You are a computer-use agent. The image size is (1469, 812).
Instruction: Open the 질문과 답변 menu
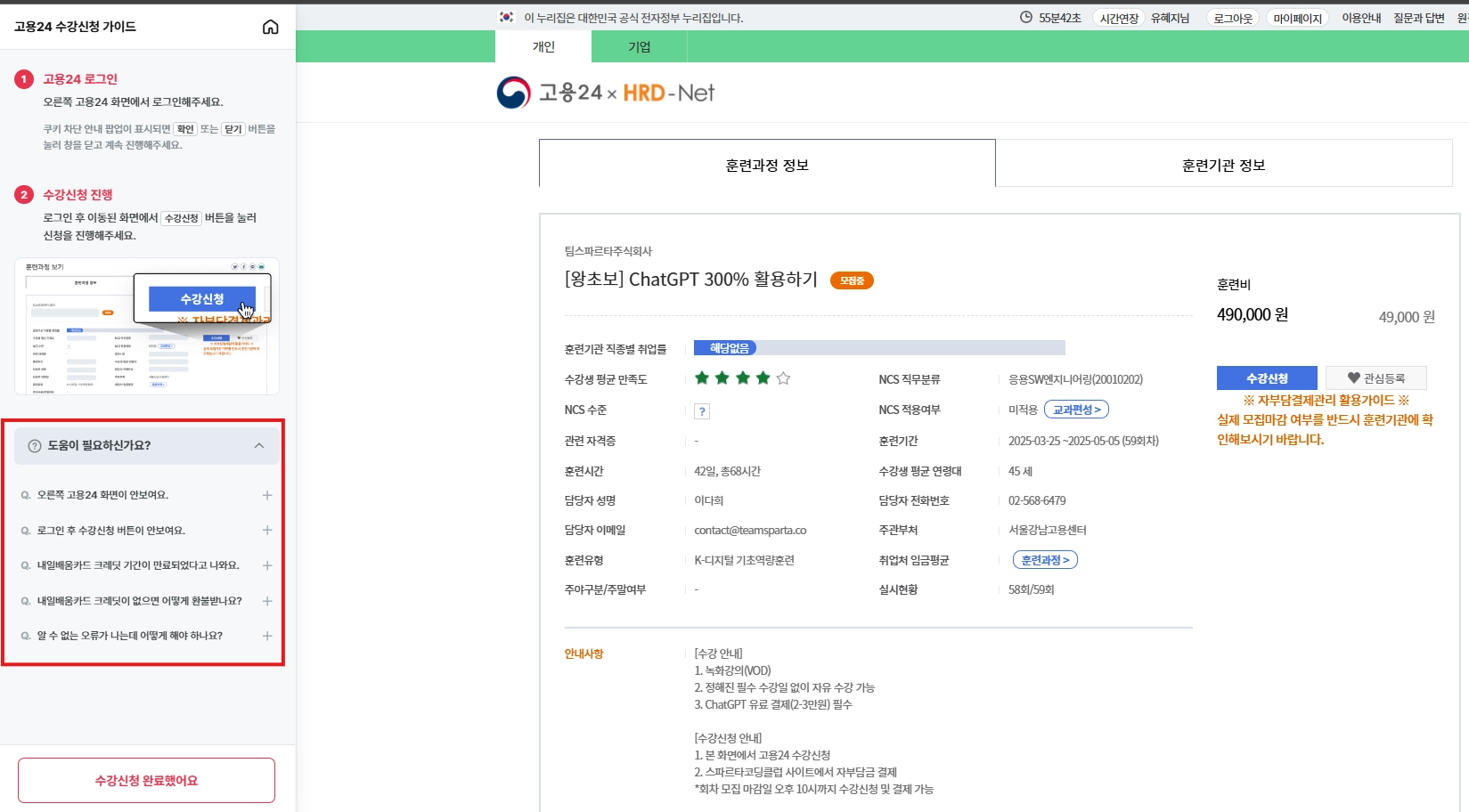pyautogui.click(x=1419, y=18)
